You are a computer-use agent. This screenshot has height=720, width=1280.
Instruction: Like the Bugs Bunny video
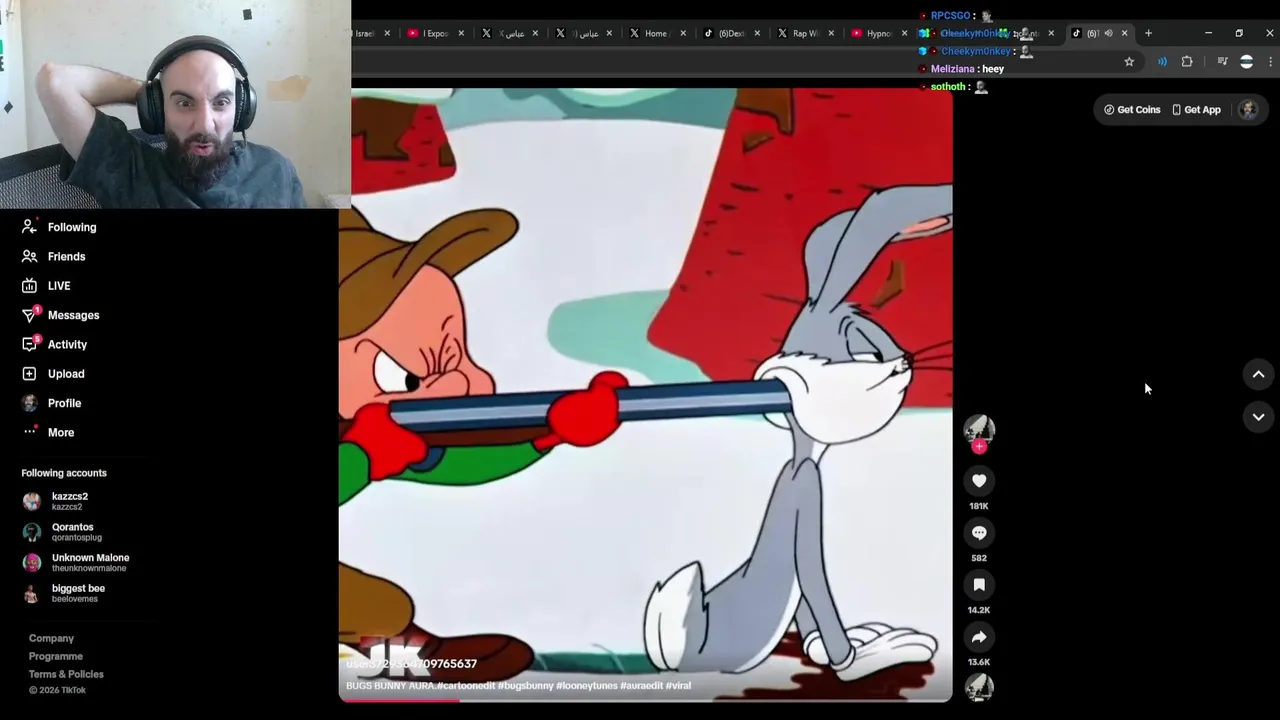tap(979, 481)
